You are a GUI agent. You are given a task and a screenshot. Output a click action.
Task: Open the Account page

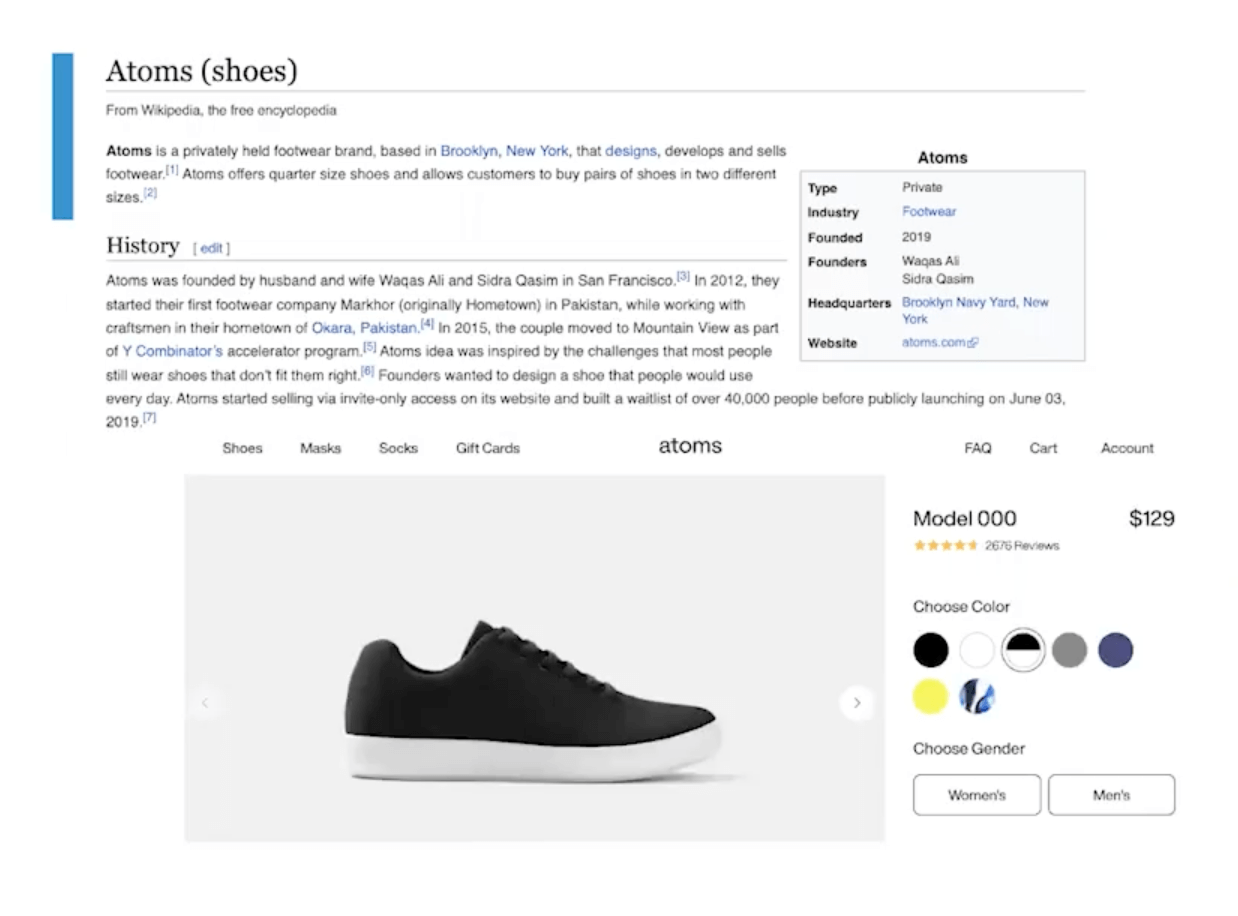click(1127, 448)
